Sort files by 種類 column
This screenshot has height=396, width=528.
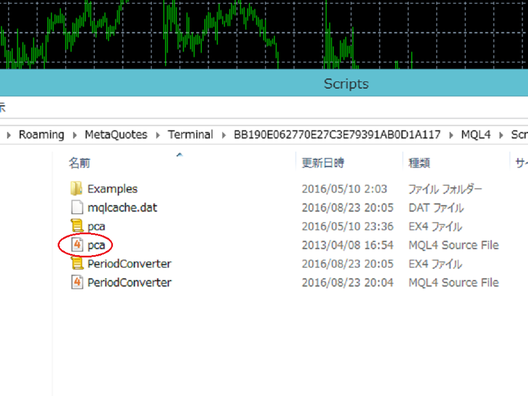419,163
